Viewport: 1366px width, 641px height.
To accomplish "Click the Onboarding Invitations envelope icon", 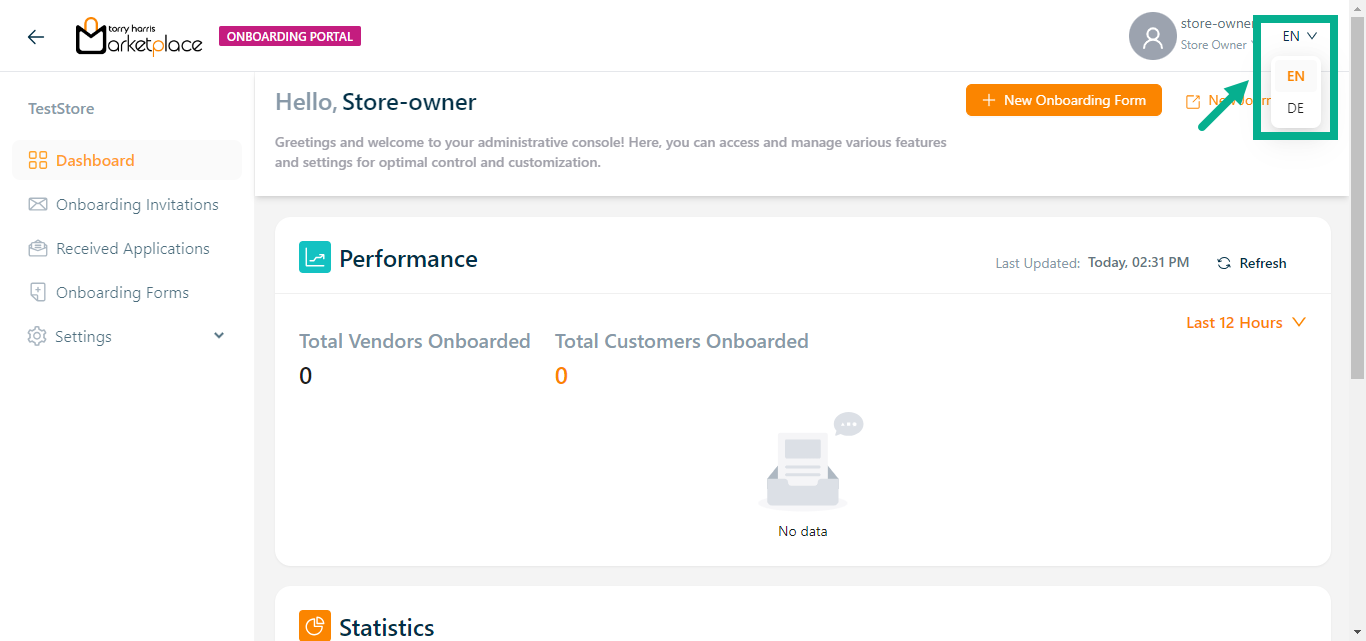I will point(38,205).
